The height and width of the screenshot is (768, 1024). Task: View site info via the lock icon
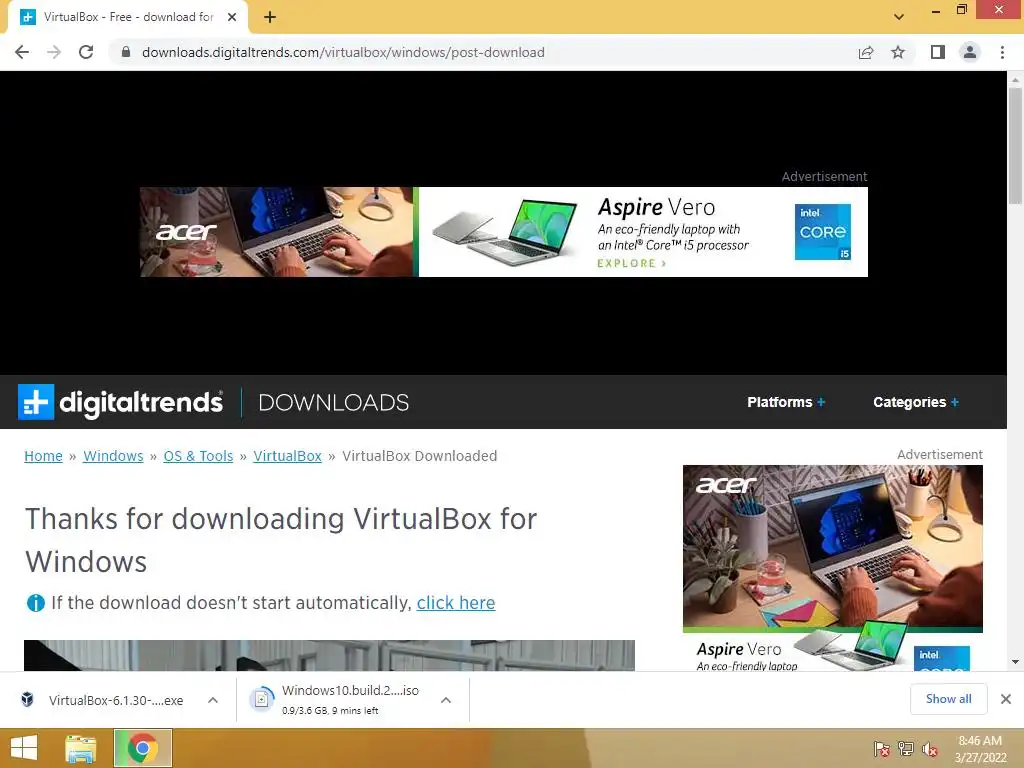pyautogui.click(x=126, y=52)
